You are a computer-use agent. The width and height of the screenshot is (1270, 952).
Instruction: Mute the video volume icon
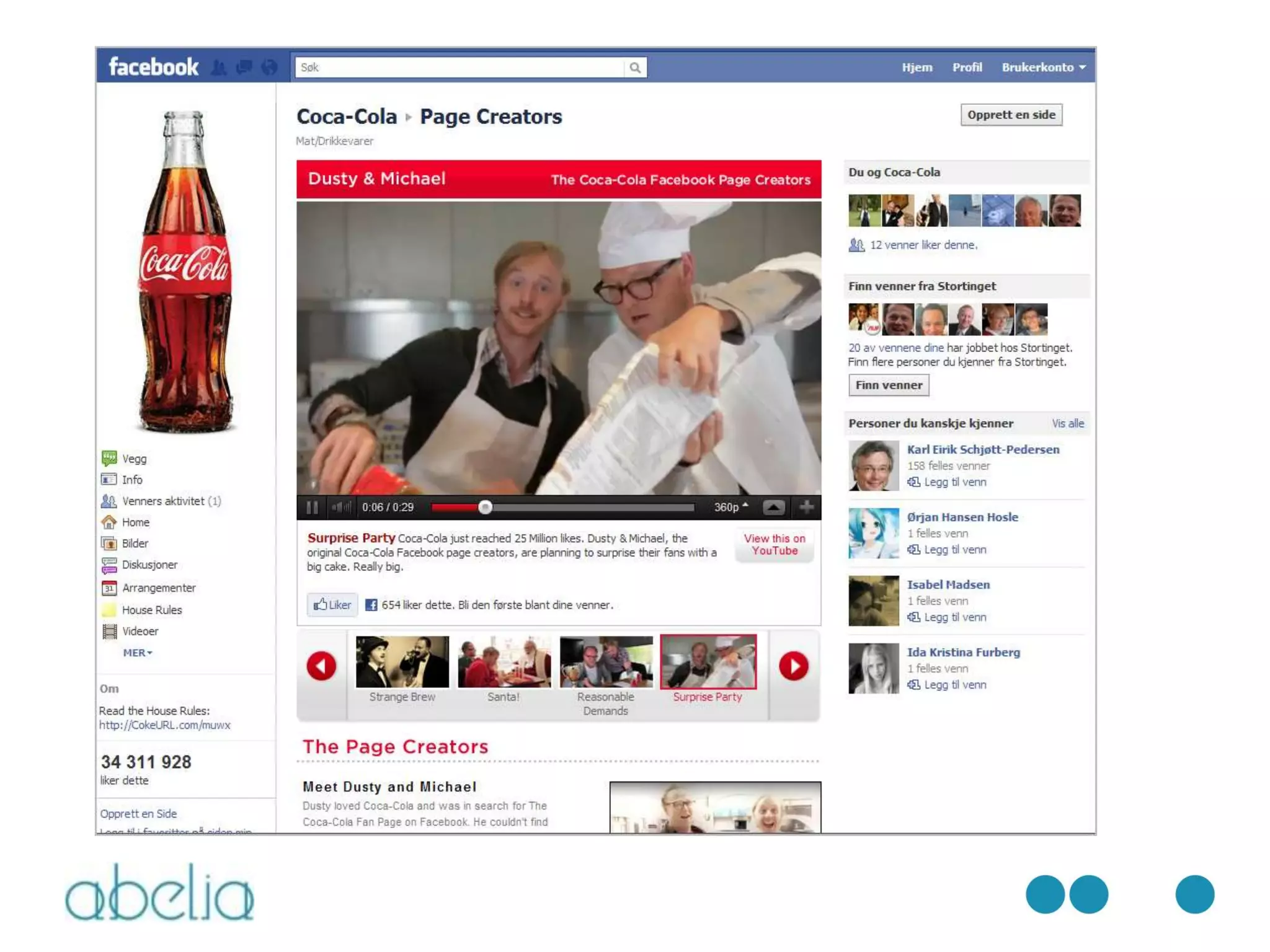pyautogui.click(x=340, y=508)
